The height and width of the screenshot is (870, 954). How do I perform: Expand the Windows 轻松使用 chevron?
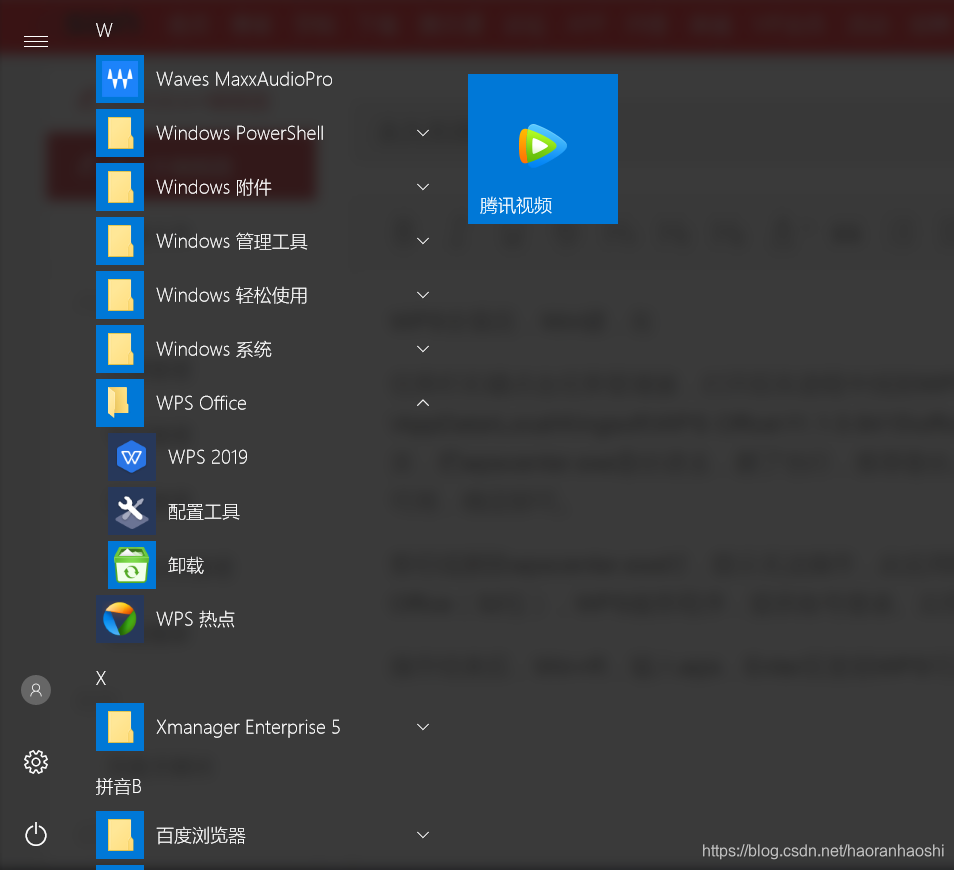click(423, 295)
